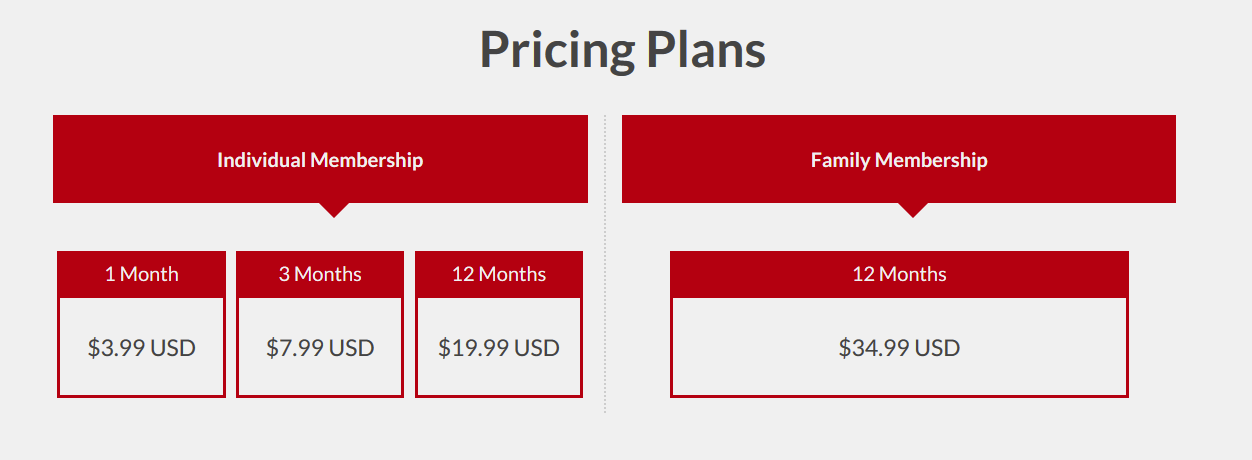Click USD next to the $7.99 price

352,348
